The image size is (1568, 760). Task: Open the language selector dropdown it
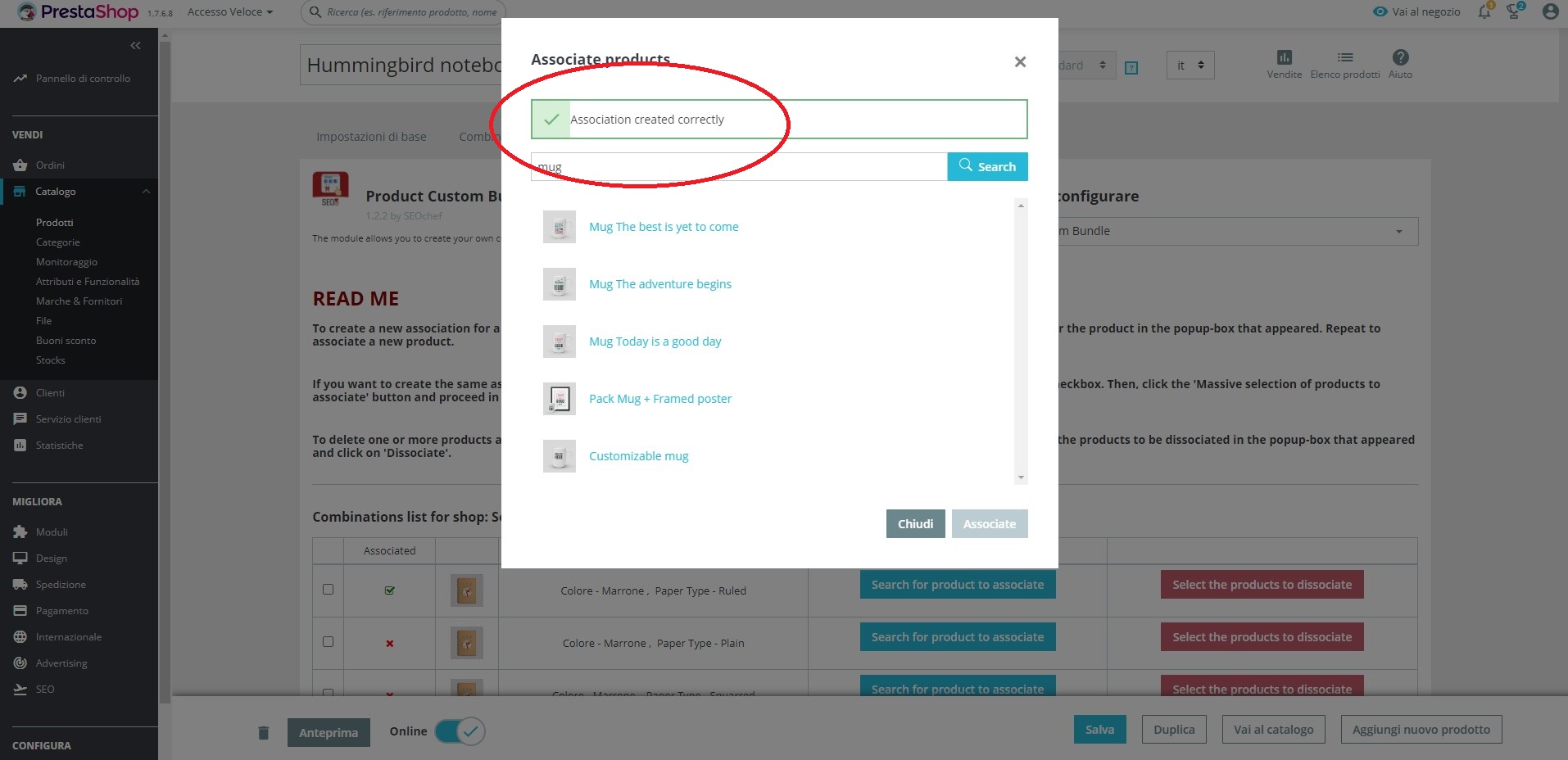(x=1190, y=66)
